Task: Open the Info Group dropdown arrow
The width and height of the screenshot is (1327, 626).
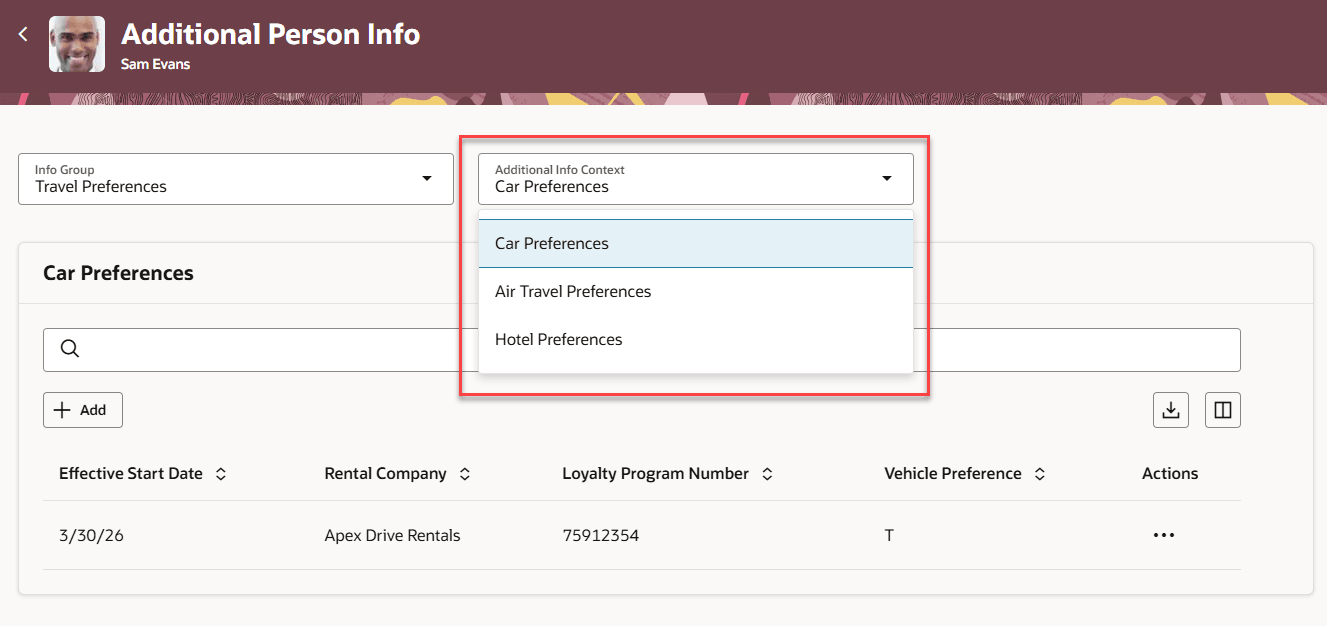Action: [x=427, y=178]
